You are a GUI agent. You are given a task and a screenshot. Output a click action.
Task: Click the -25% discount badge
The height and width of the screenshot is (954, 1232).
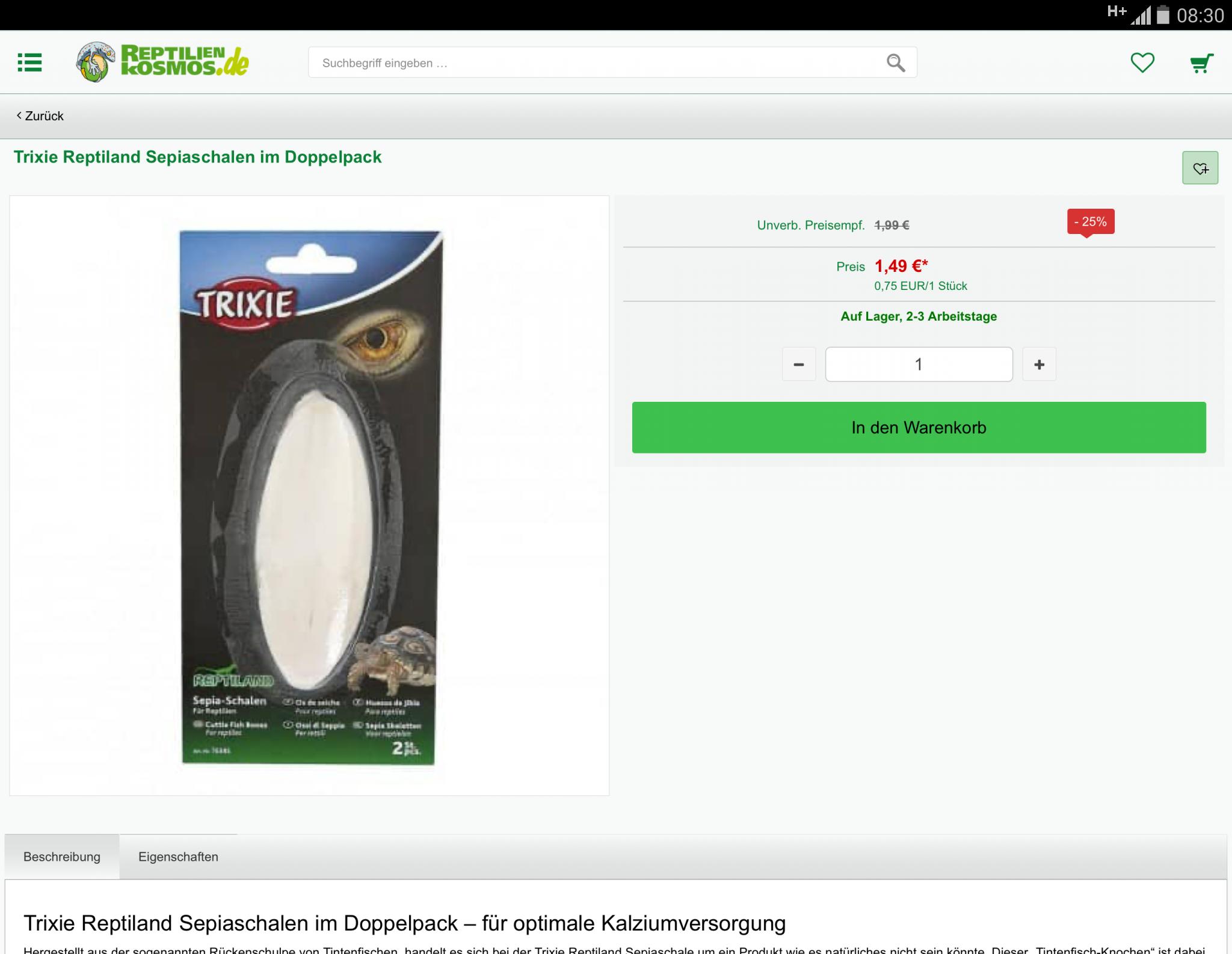1091,222
